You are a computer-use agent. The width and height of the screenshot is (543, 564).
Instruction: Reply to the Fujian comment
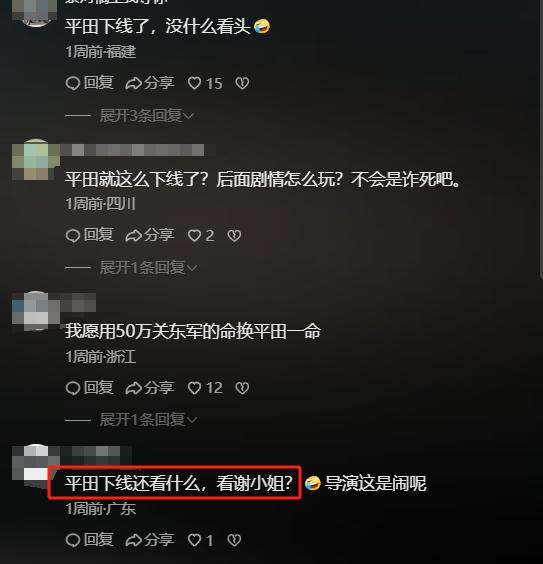click(x=90, y=83)
